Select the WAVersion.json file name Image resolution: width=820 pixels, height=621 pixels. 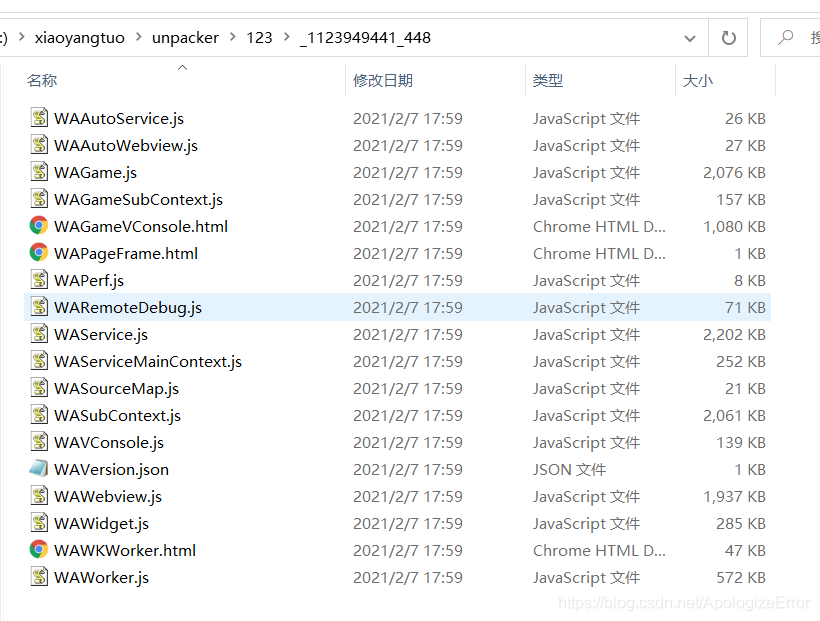point(111,469)
